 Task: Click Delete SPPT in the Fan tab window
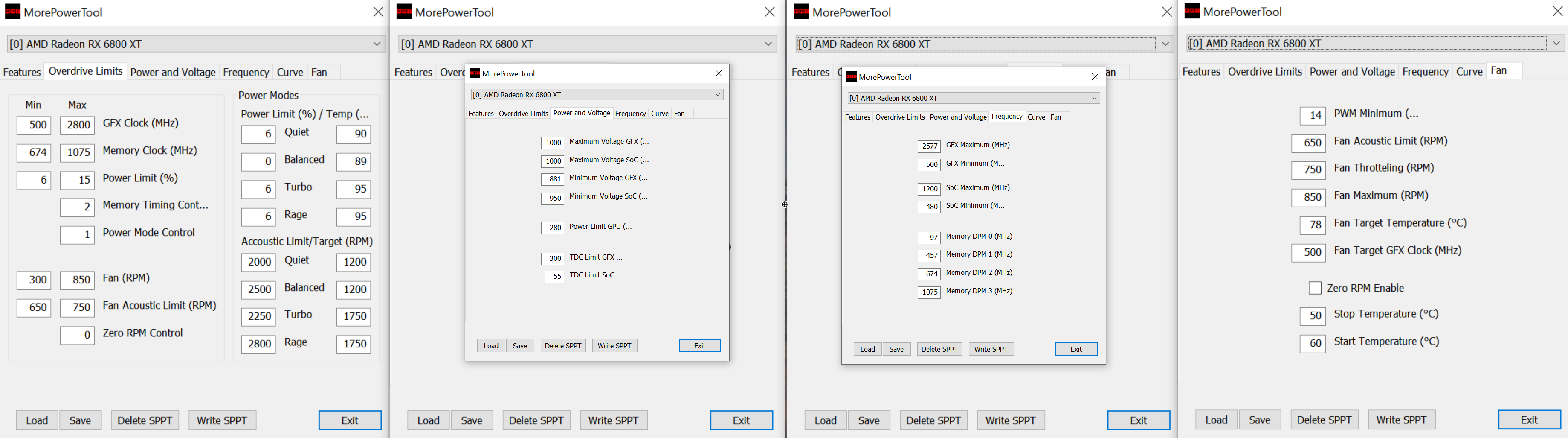click(x=1324, y=420)
